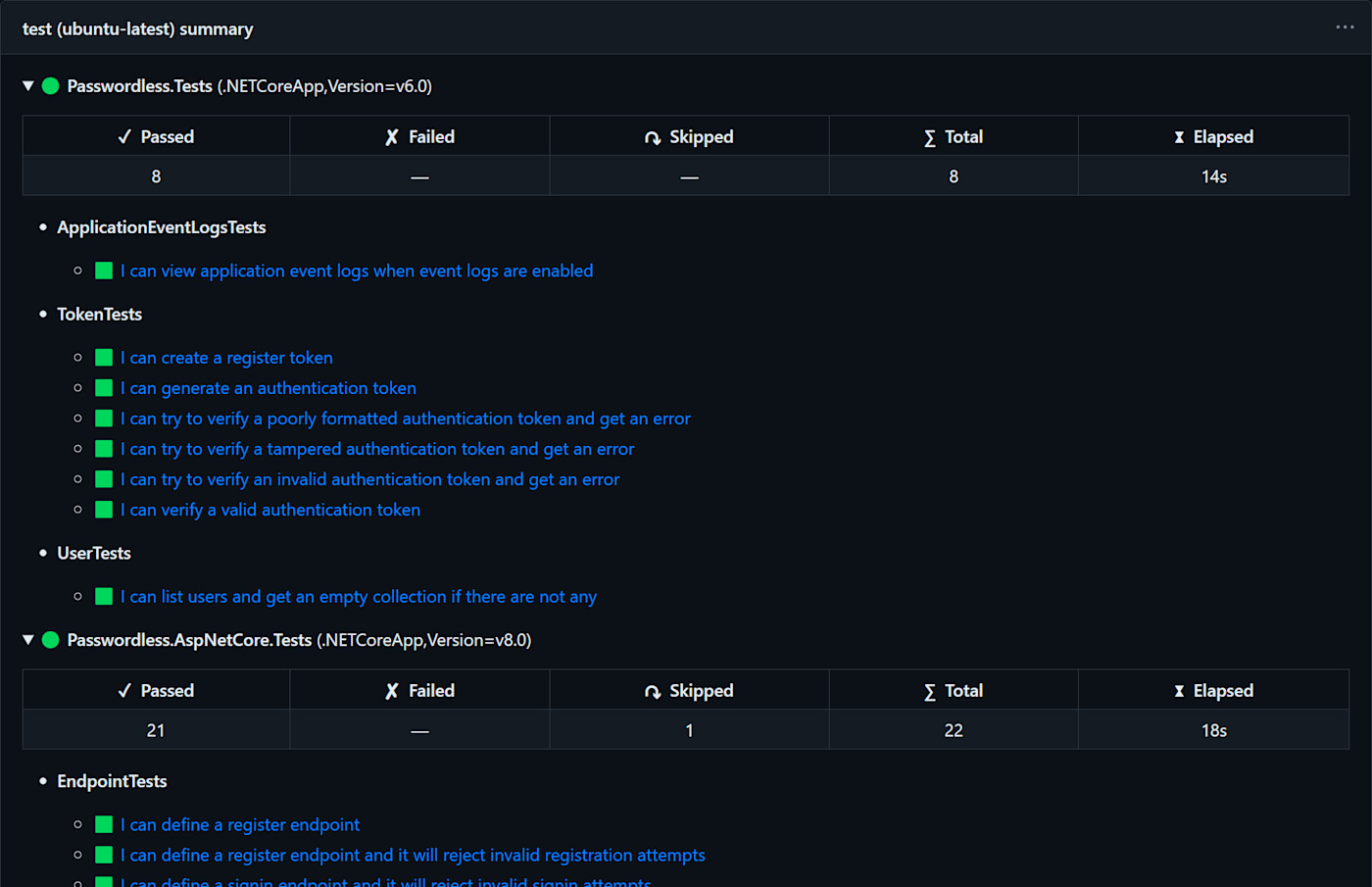Image resolution: width=1372 pixels, height=887 pixels.
Task: Click green square beside 'verify a valid authentication token'
Action: [104, 510]
